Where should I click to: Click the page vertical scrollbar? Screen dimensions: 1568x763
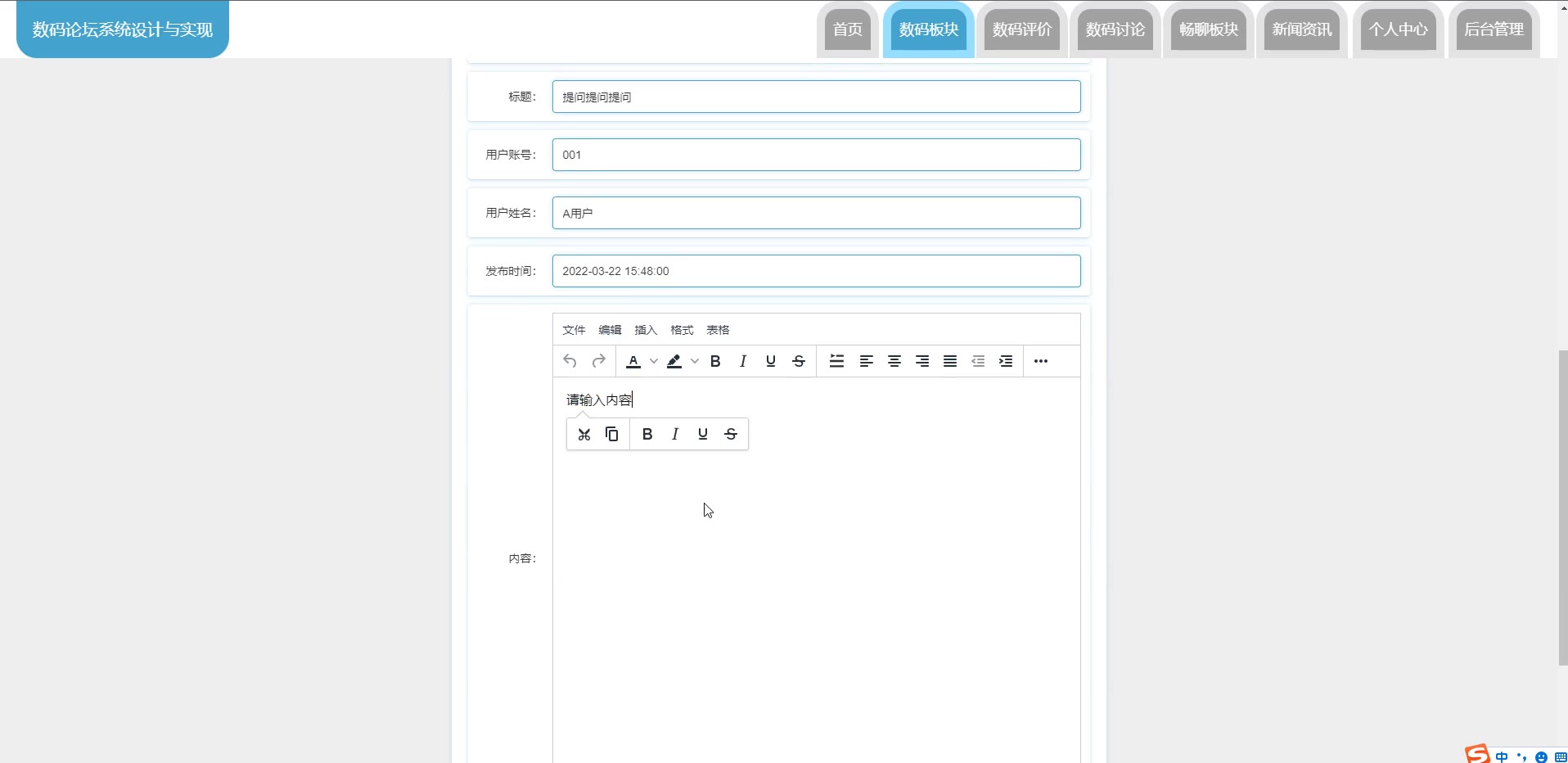(x=1563, y=508)
